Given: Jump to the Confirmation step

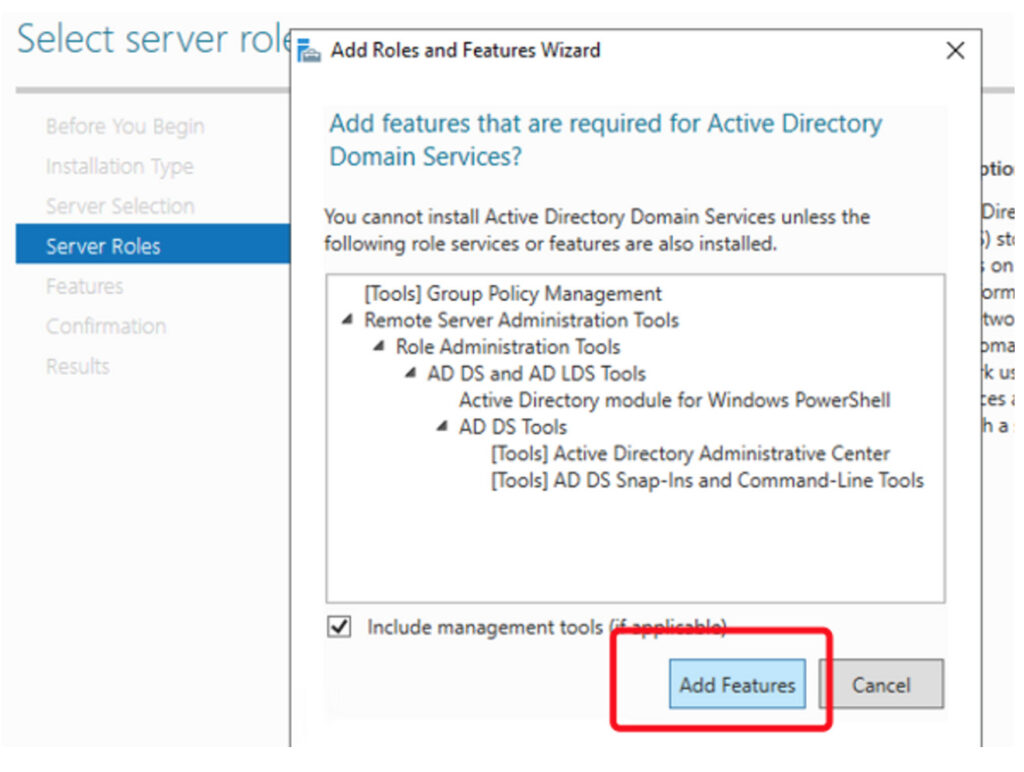Looking at the screenshot, I should pyautogui.click(x=105, y=327).
